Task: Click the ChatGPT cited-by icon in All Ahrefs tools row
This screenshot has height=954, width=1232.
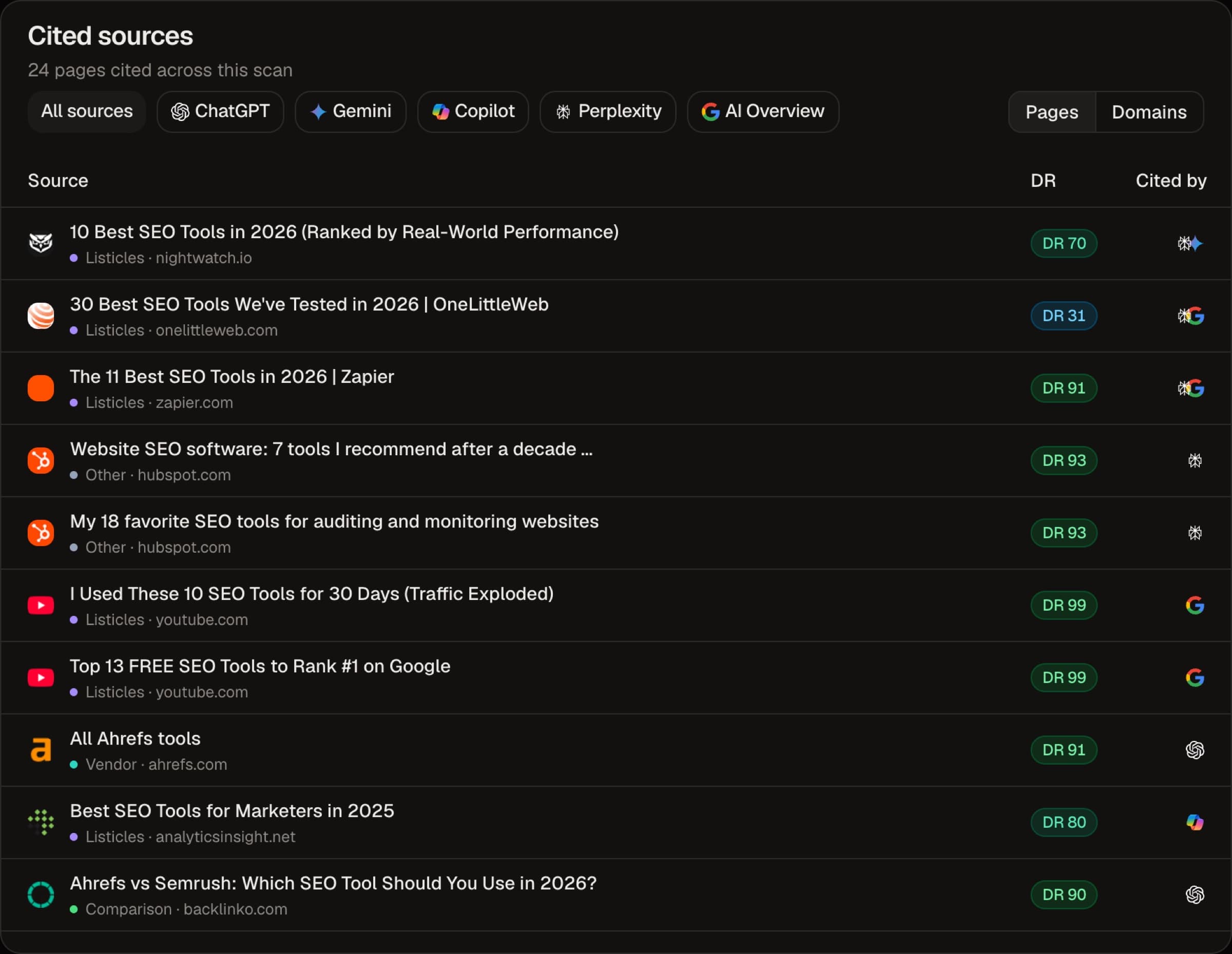Action: (1195, 750)
